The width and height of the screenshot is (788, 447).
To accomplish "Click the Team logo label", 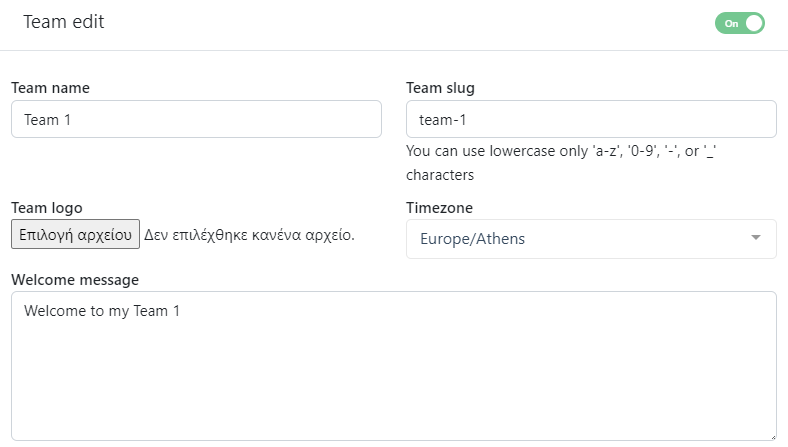I will (x=47, y=208).
